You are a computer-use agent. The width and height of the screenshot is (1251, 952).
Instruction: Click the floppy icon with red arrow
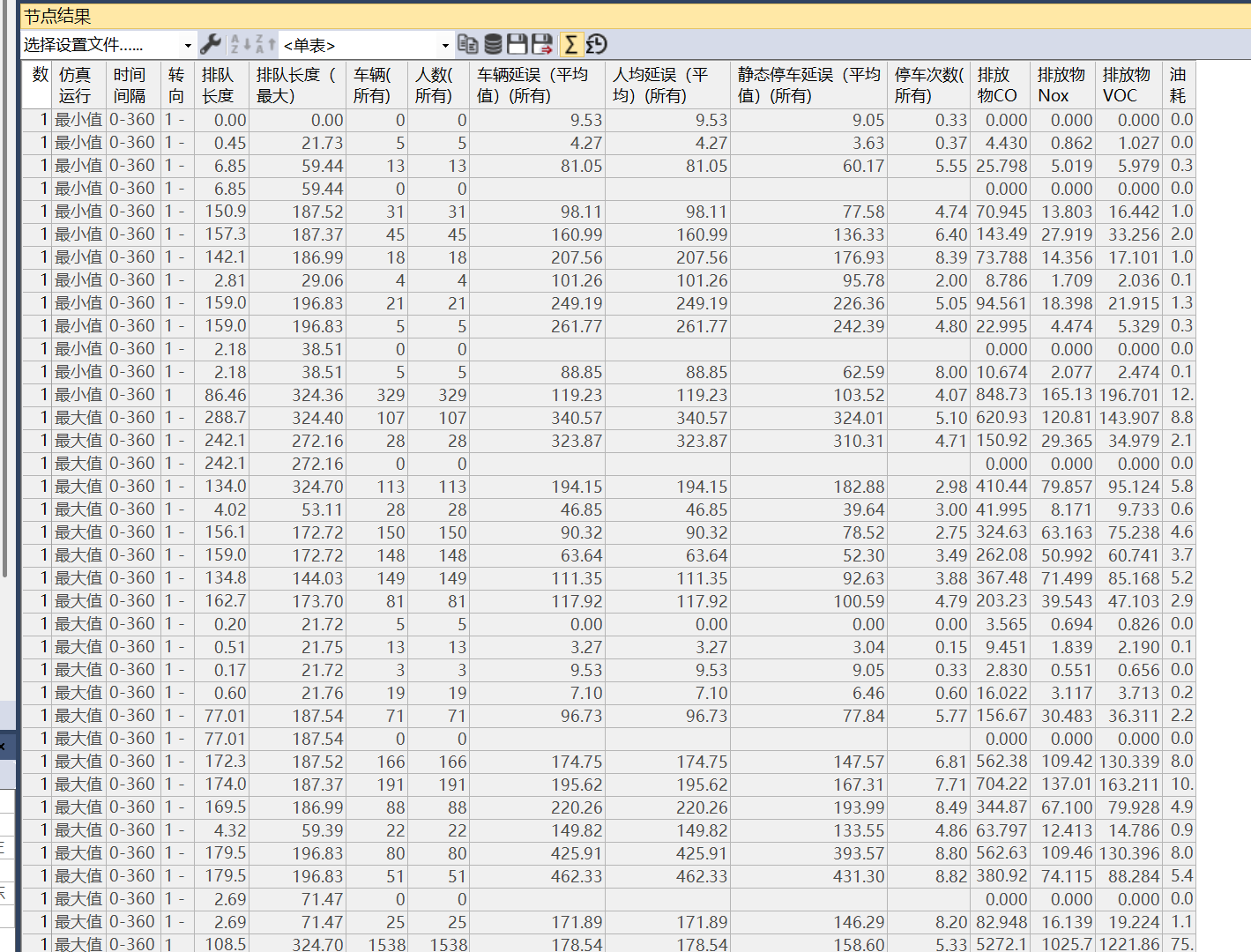pyautogui.click(x=542, y=44)
